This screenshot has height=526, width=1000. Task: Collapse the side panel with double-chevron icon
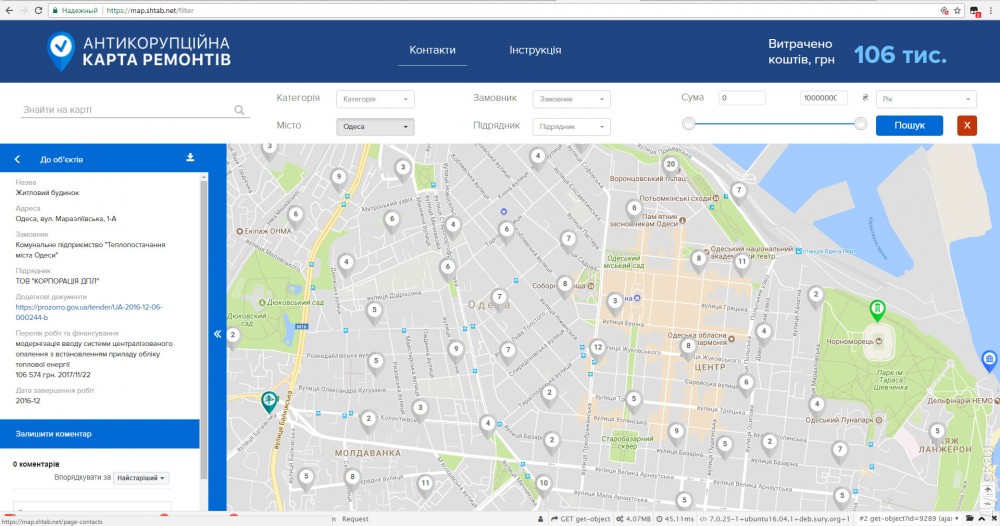(x=217, y=334)
